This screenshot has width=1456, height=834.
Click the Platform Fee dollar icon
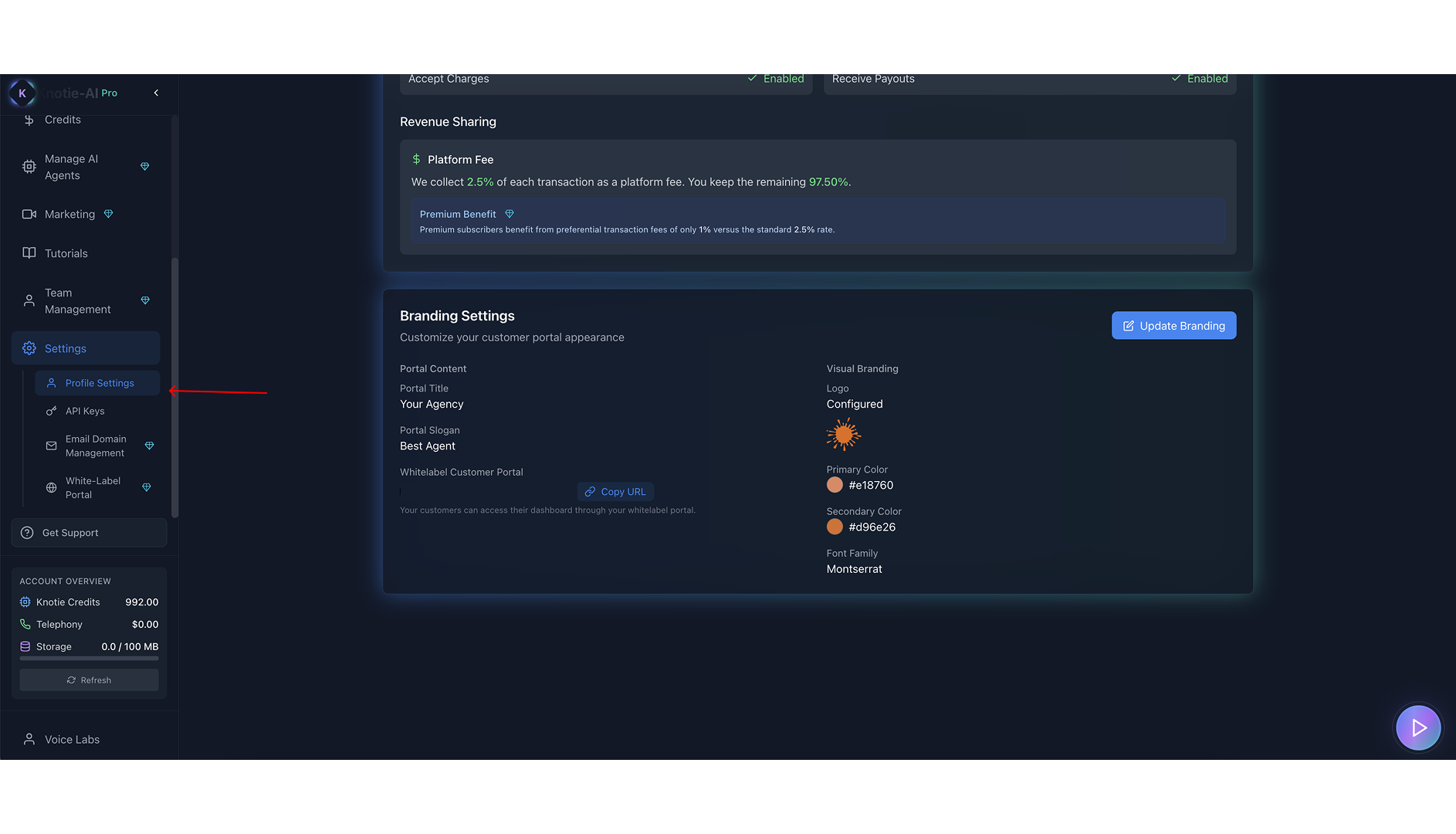417,159
